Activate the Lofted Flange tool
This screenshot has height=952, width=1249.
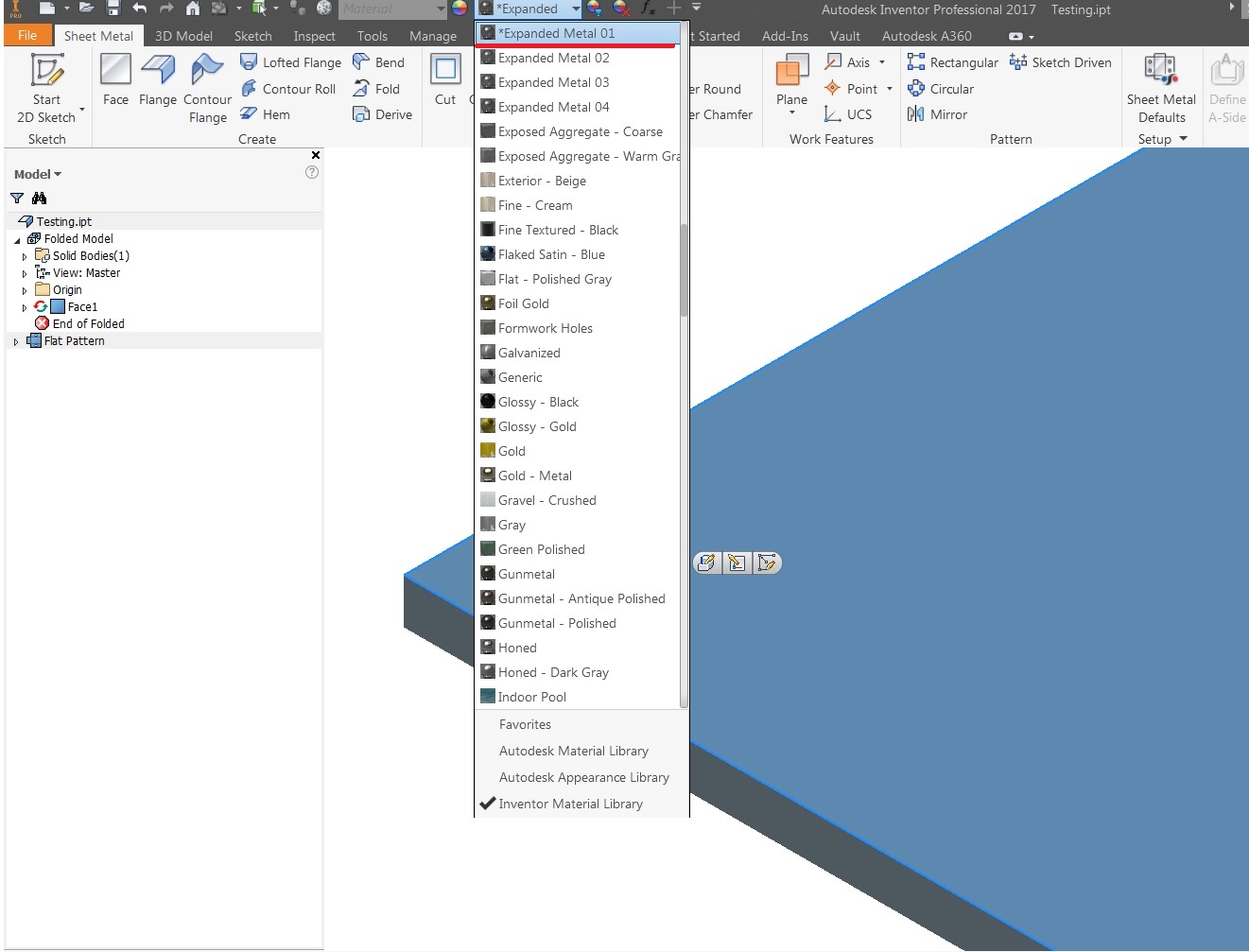click(x=290, y=61)
